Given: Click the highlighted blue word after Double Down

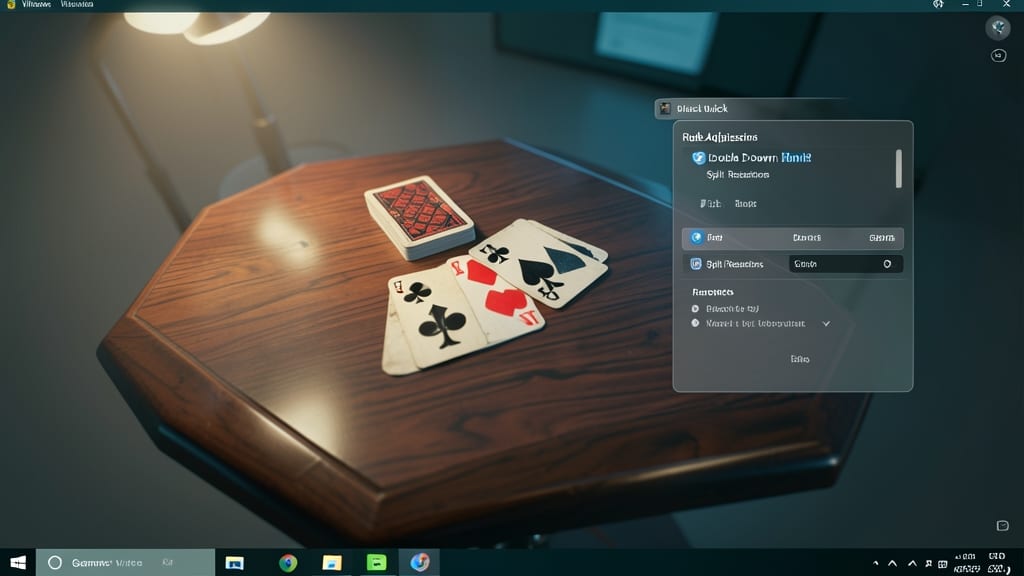Looking at the screenshot, I should tap(796, 157).
